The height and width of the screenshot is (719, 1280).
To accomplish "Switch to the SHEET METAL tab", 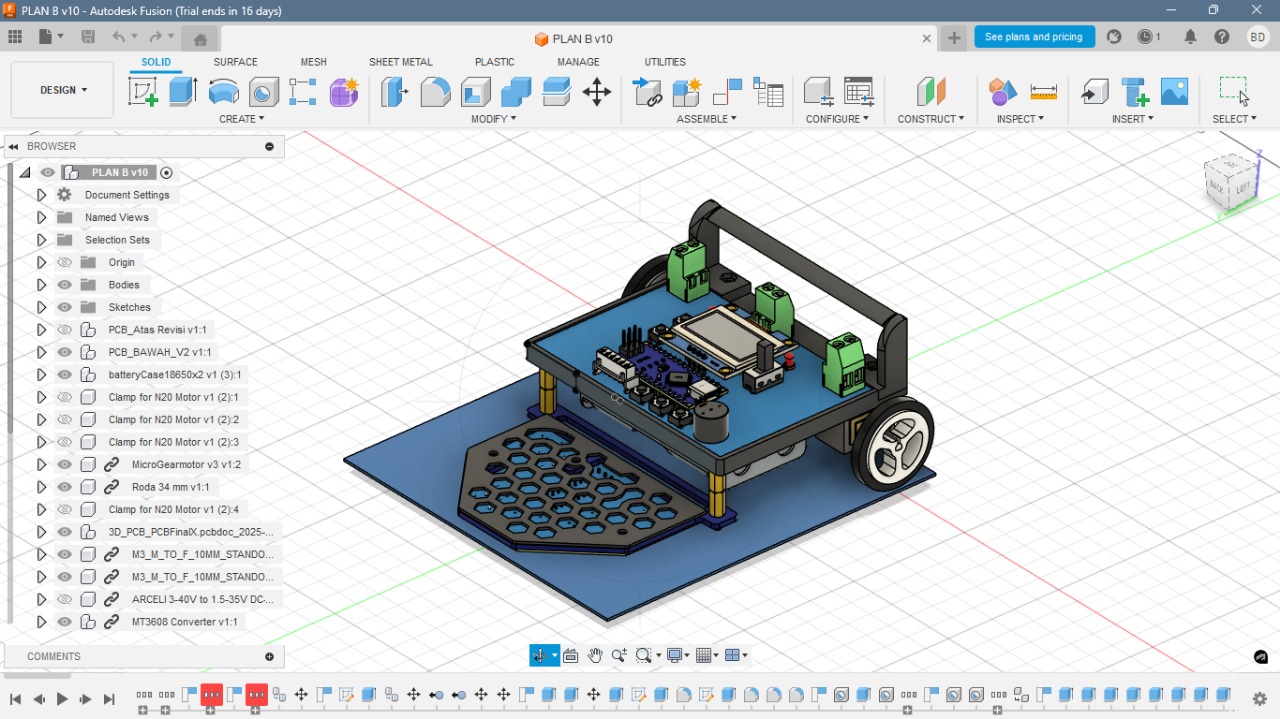I will pos(401,62).
